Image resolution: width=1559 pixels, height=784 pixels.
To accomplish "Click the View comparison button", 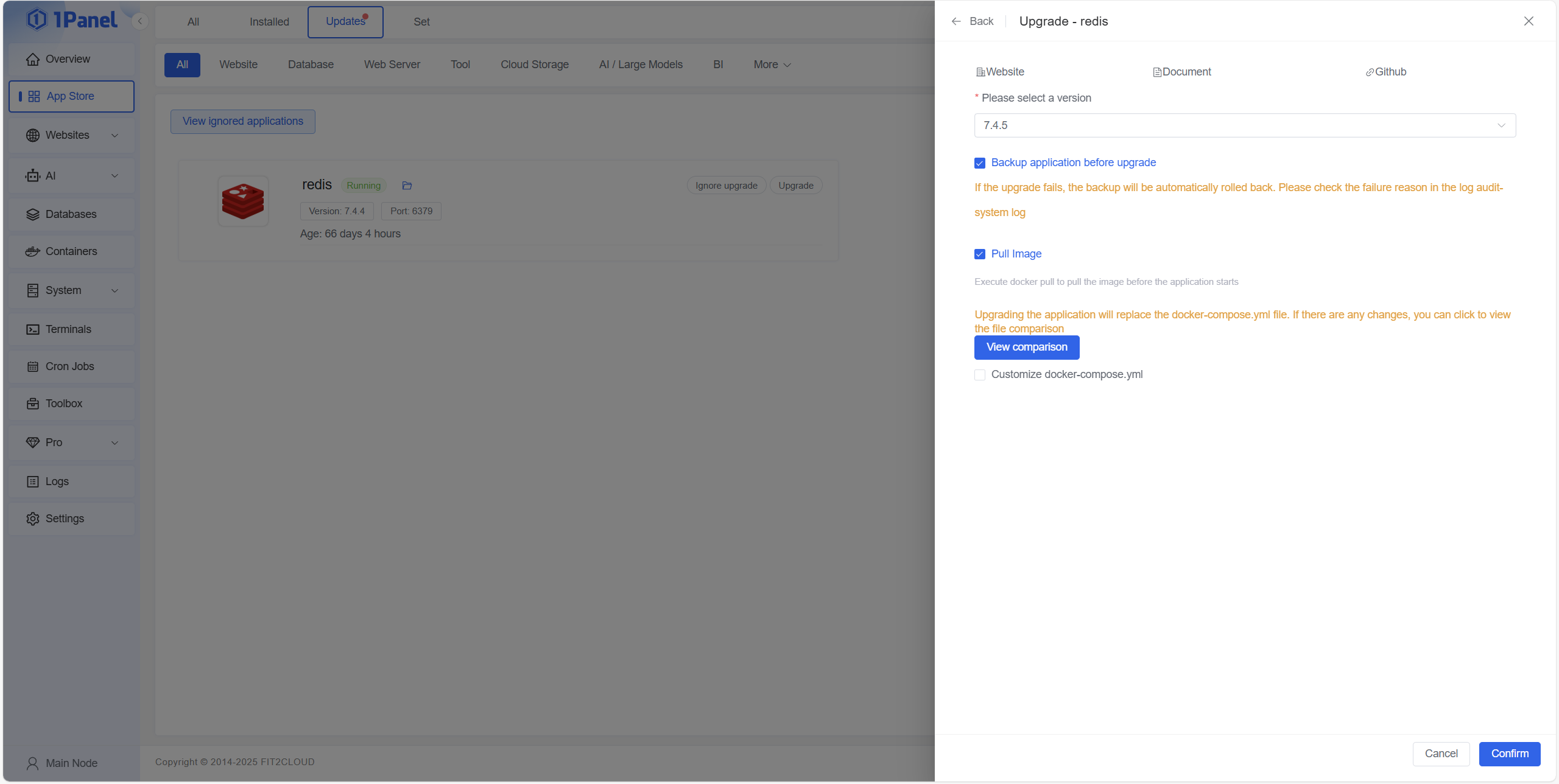I will [1027, 348].
